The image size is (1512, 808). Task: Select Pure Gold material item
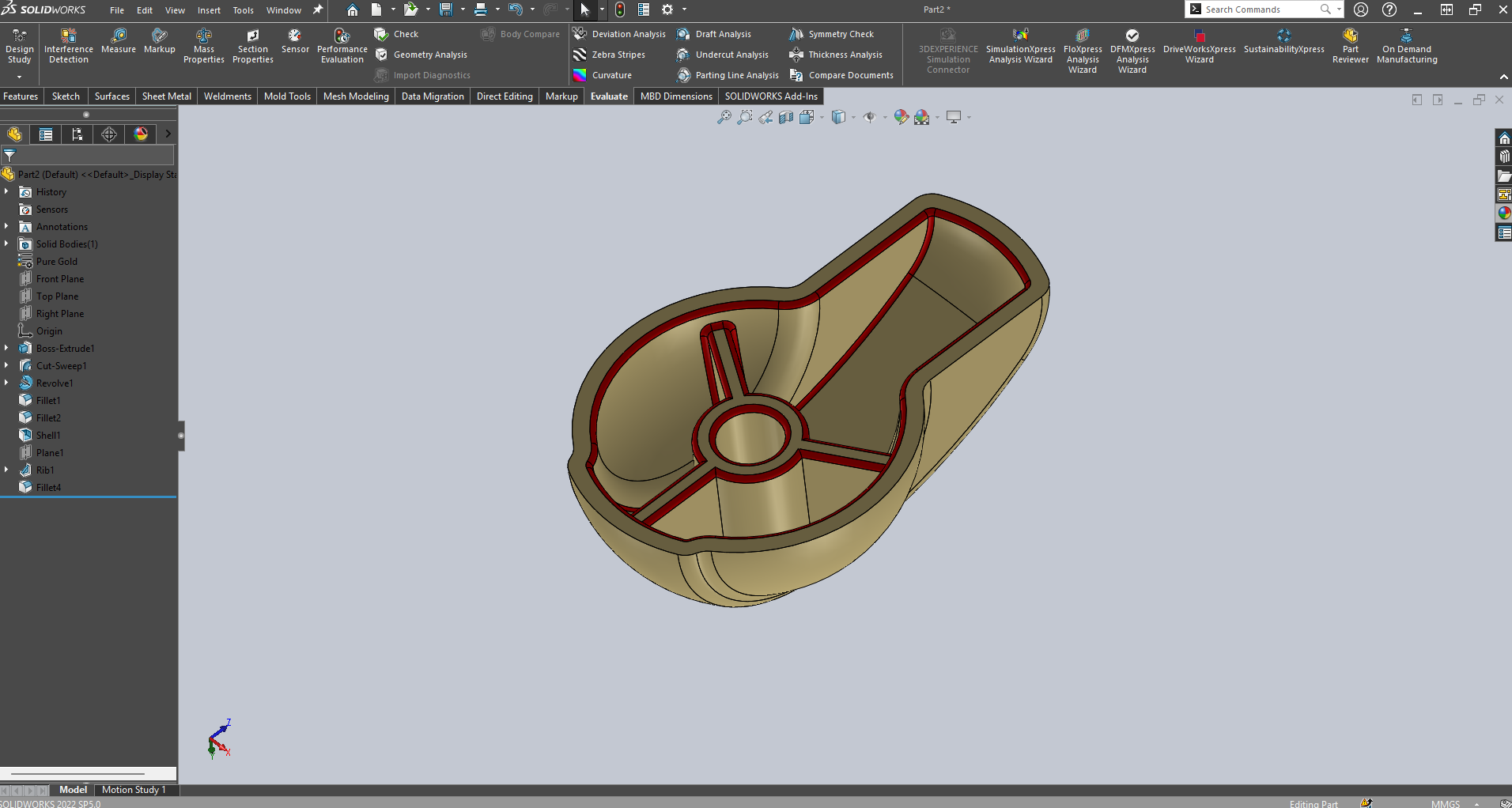coord(49,262)
